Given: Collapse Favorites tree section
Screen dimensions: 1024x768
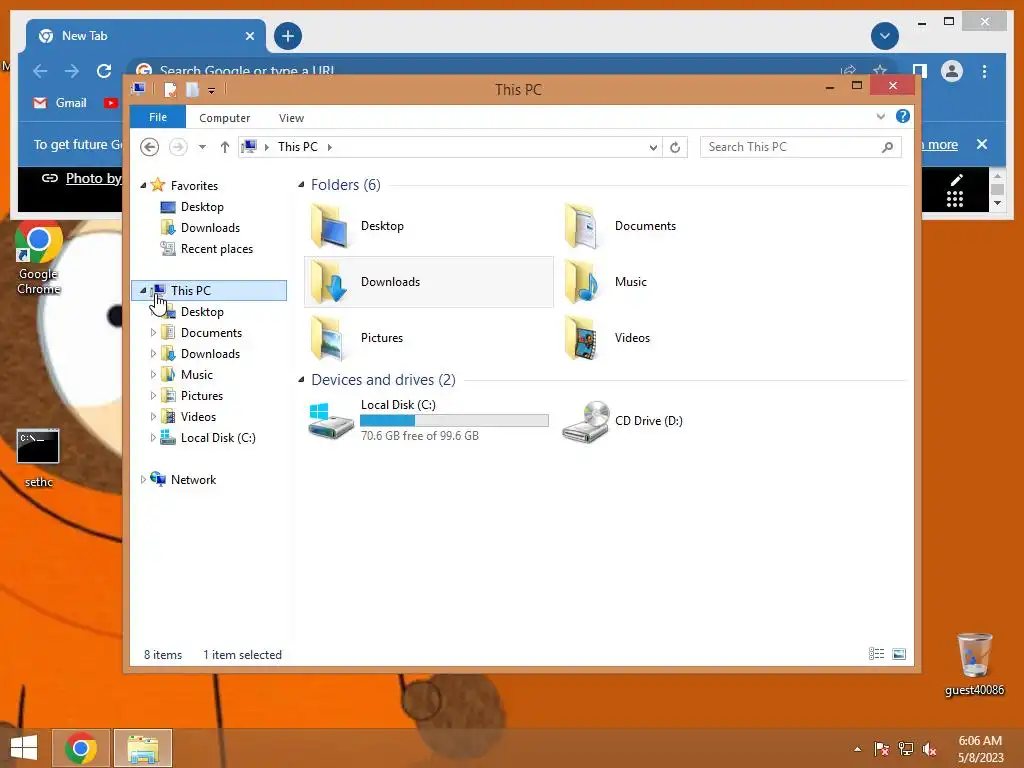Looking at the screenshot, I should [x=143, y=186].
